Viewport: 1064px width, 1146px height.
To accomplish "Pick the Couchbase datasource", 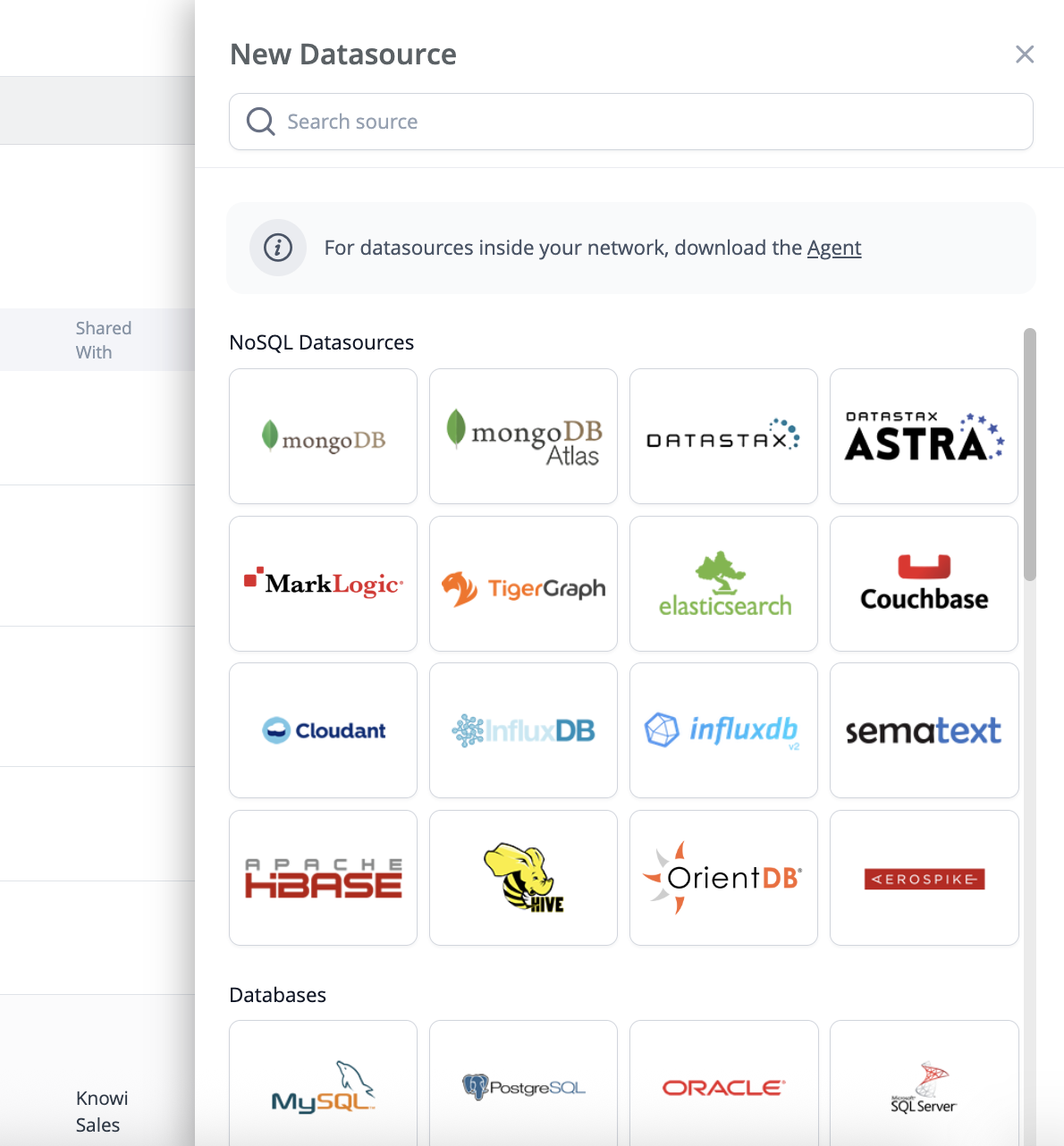I will pos(924,584).
